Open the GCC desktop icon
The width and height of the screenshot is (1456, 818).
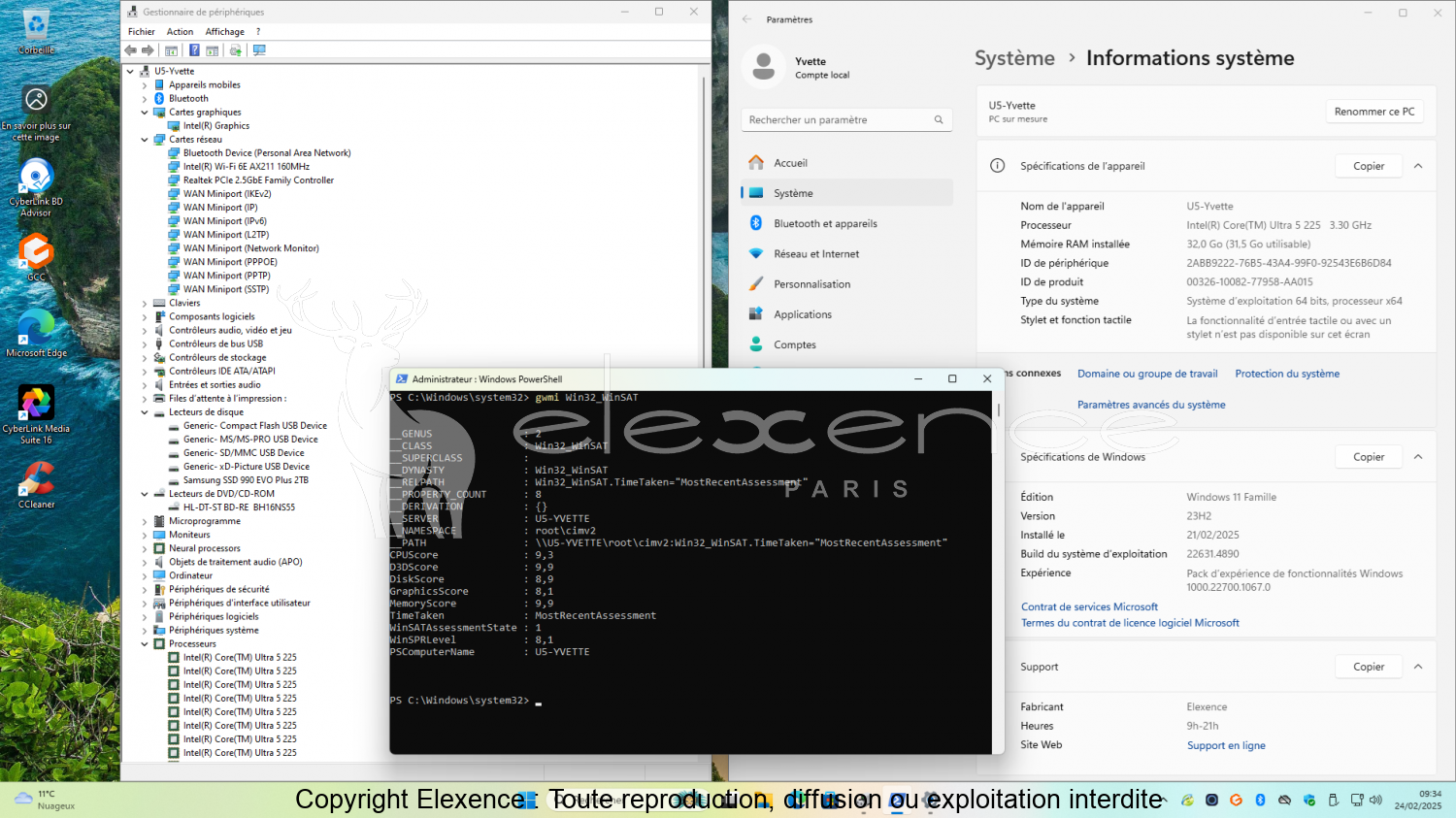pos(36,258)
